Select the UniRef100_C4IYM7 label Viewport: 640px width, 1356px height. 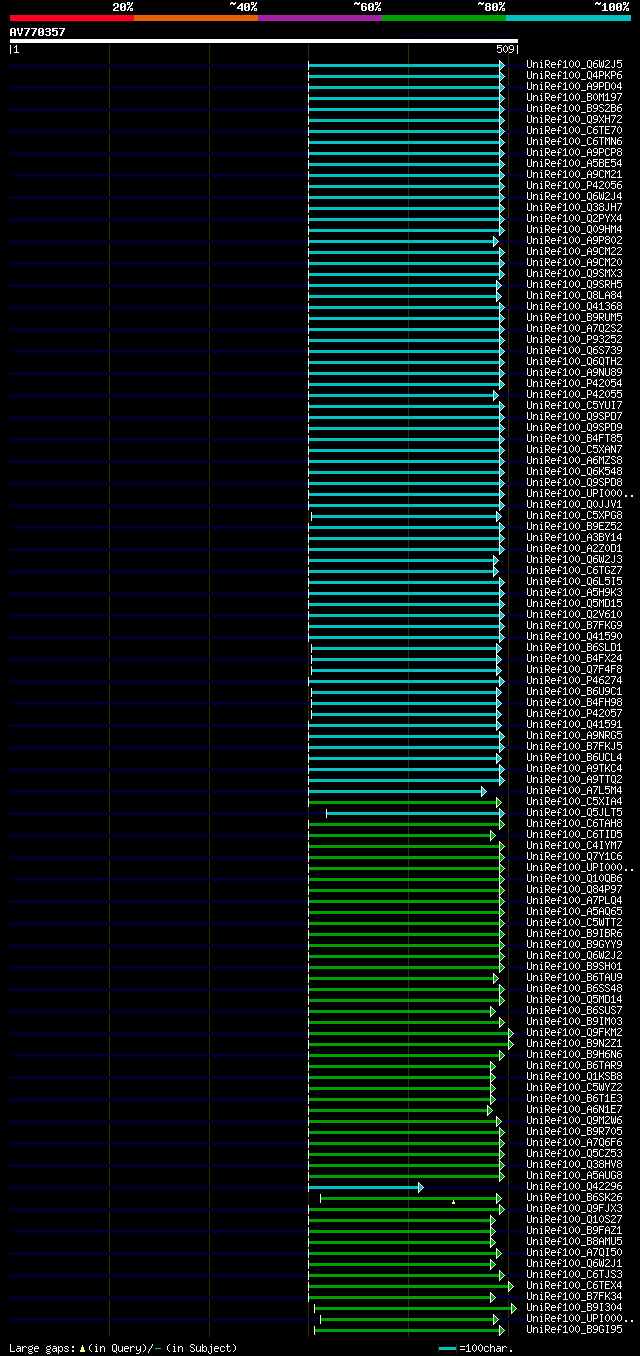click(x=574, y=846)
